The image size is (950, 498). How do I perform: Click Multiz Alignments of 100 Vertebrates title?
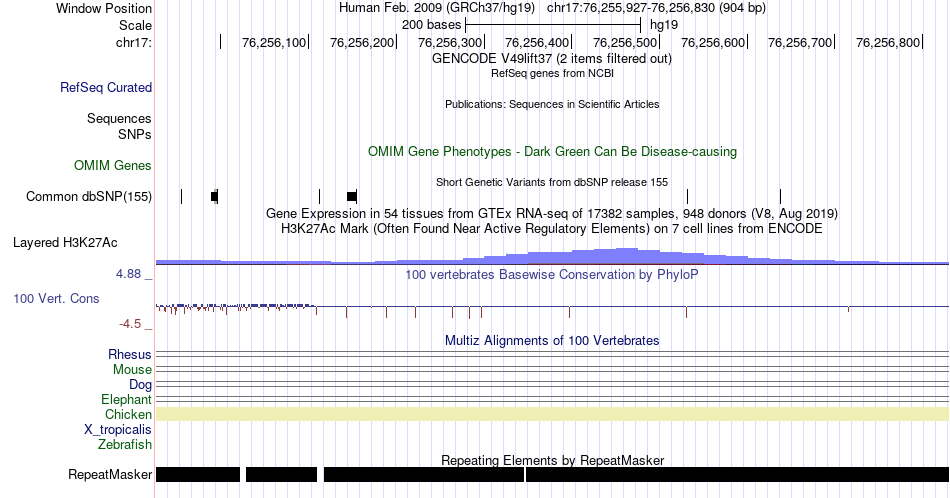[x=552, y=340]
